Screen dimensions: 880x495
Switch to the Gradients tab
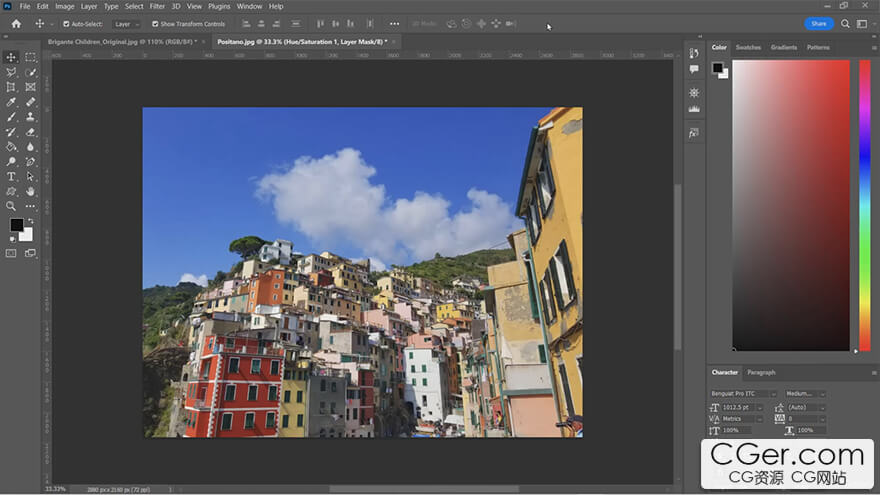783,47
